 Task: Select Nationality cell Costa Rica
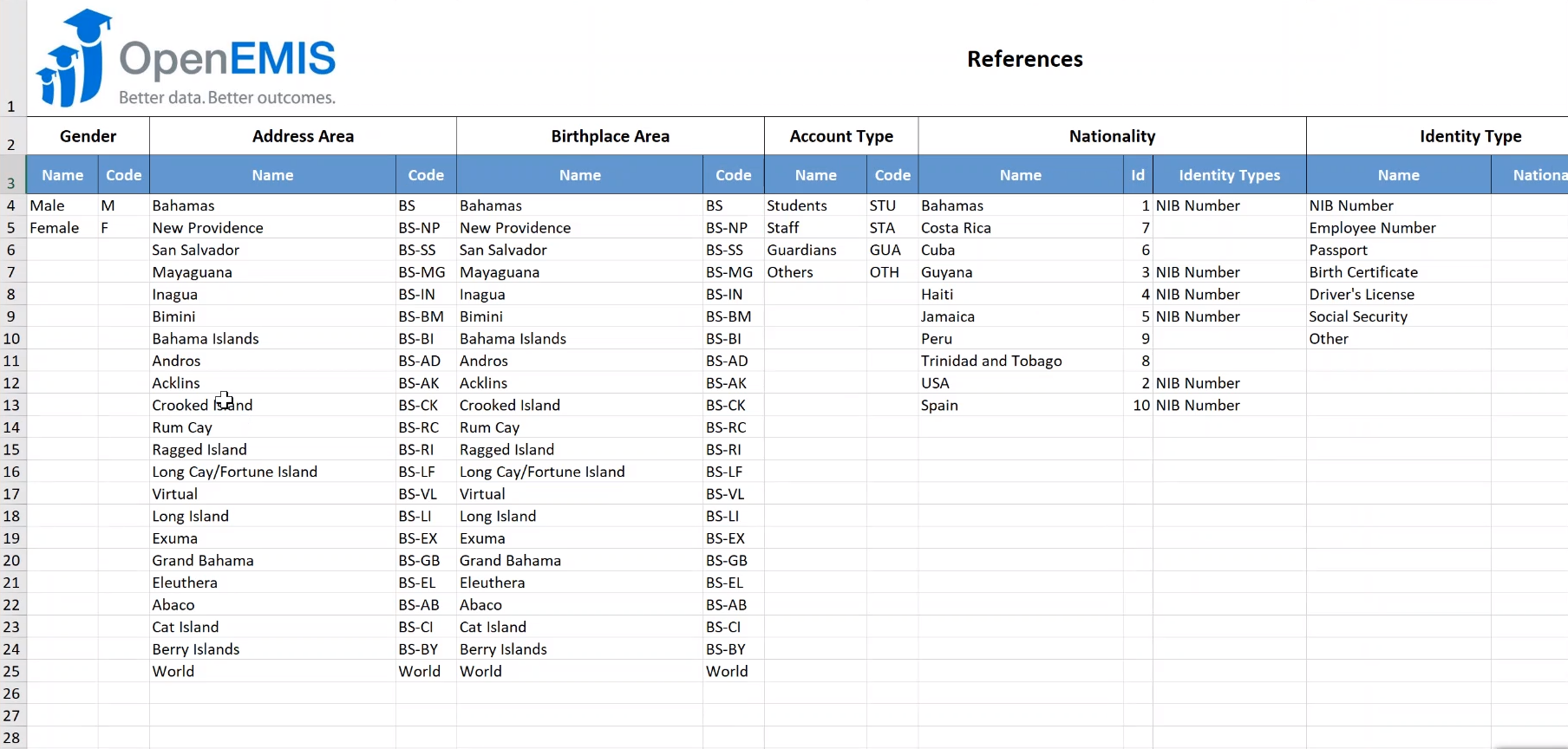[x=1021, y=228]
